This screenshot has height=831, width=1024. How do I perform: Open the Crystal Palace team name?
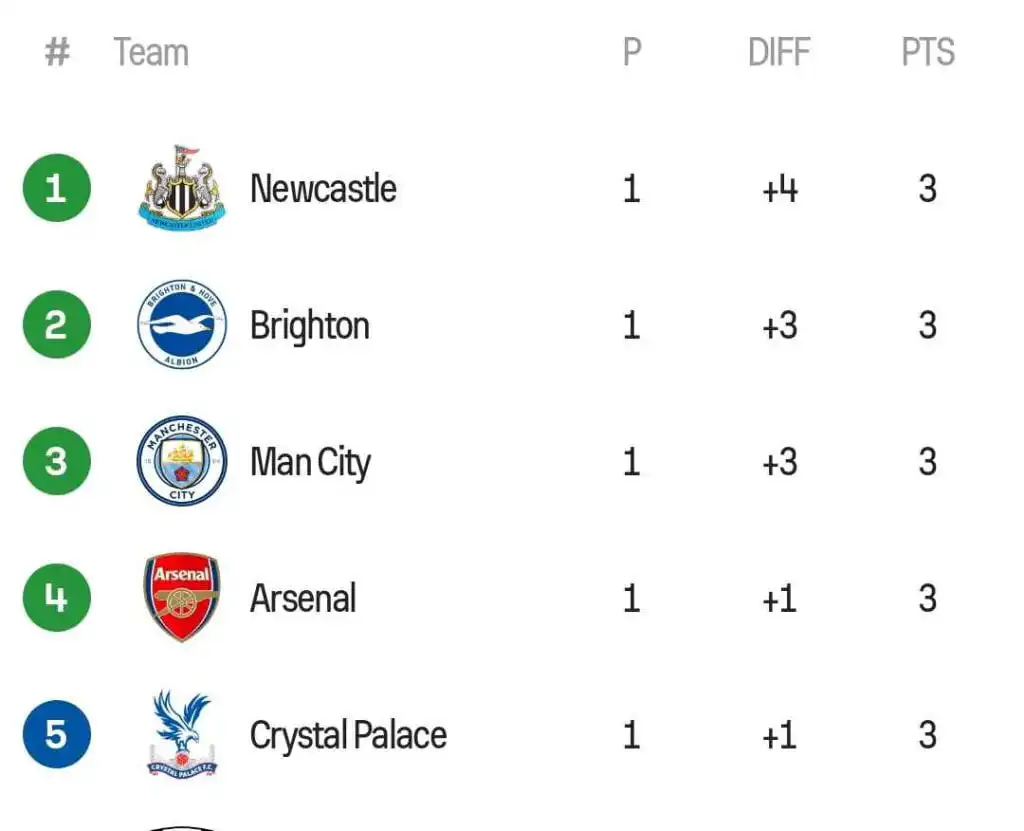[348, 736]
